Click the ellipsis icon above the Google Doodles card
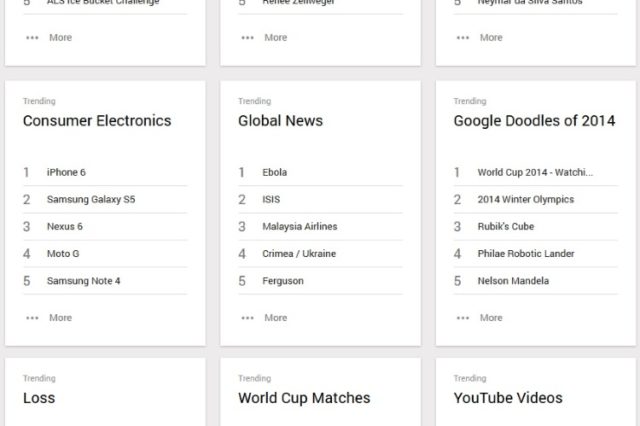The height and width of the screenshot is (426, 640). pos(463,38)
